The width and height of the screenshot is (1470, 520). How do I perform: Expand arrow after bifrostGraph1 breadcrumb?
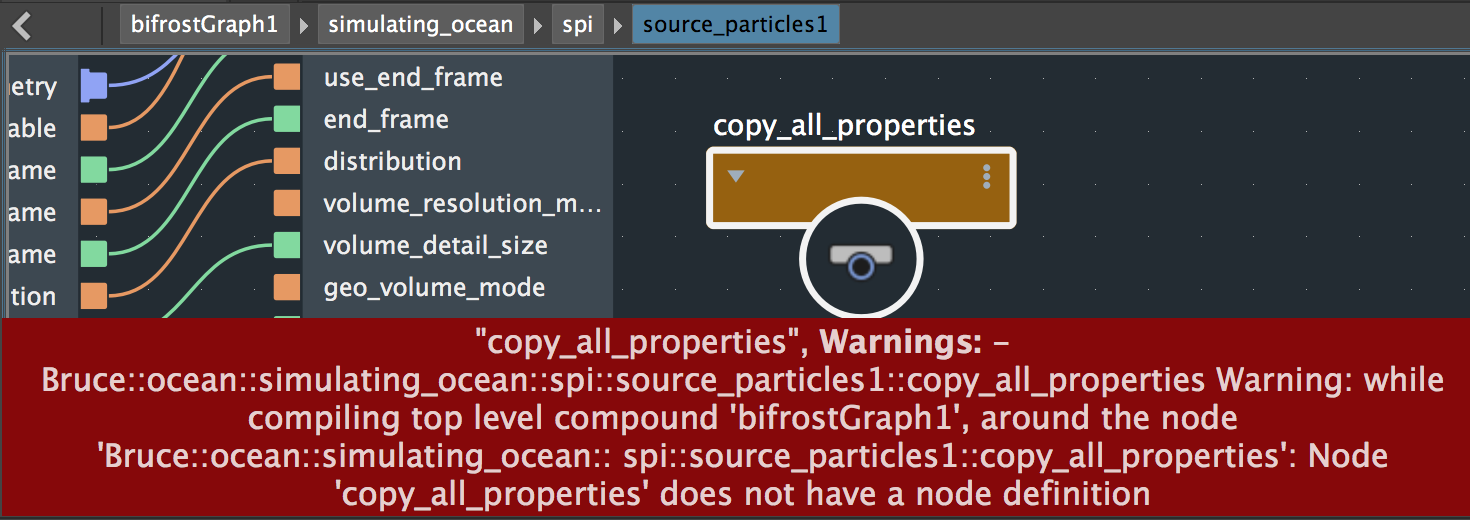pos(303,25)
